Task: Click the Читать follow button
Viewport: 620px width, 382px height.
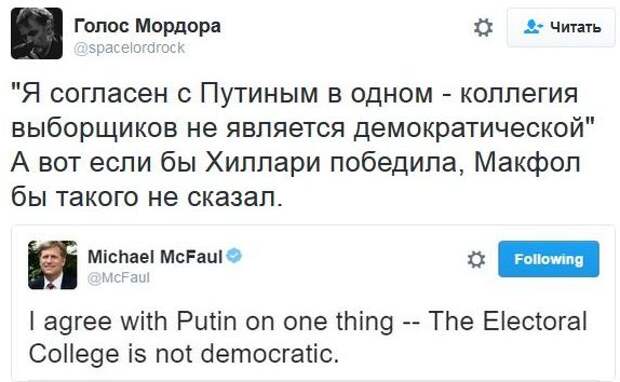Action: point(561,27)
